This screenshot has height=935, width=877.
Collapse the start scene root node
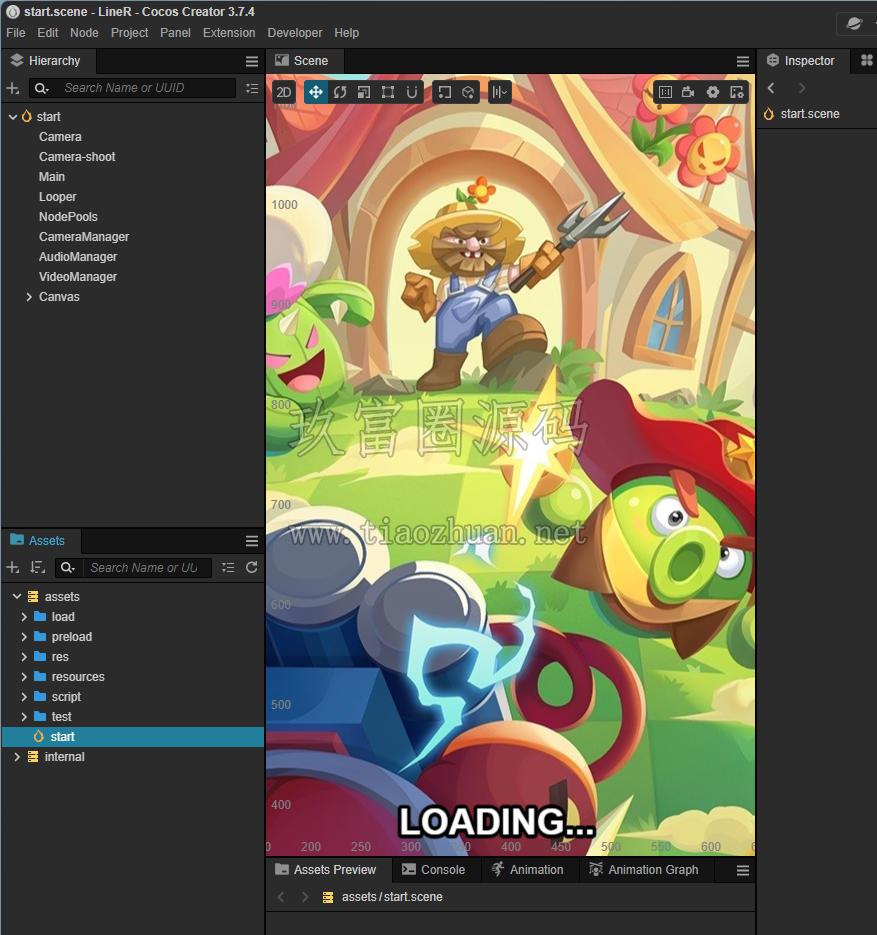click(x=13, y=117)
